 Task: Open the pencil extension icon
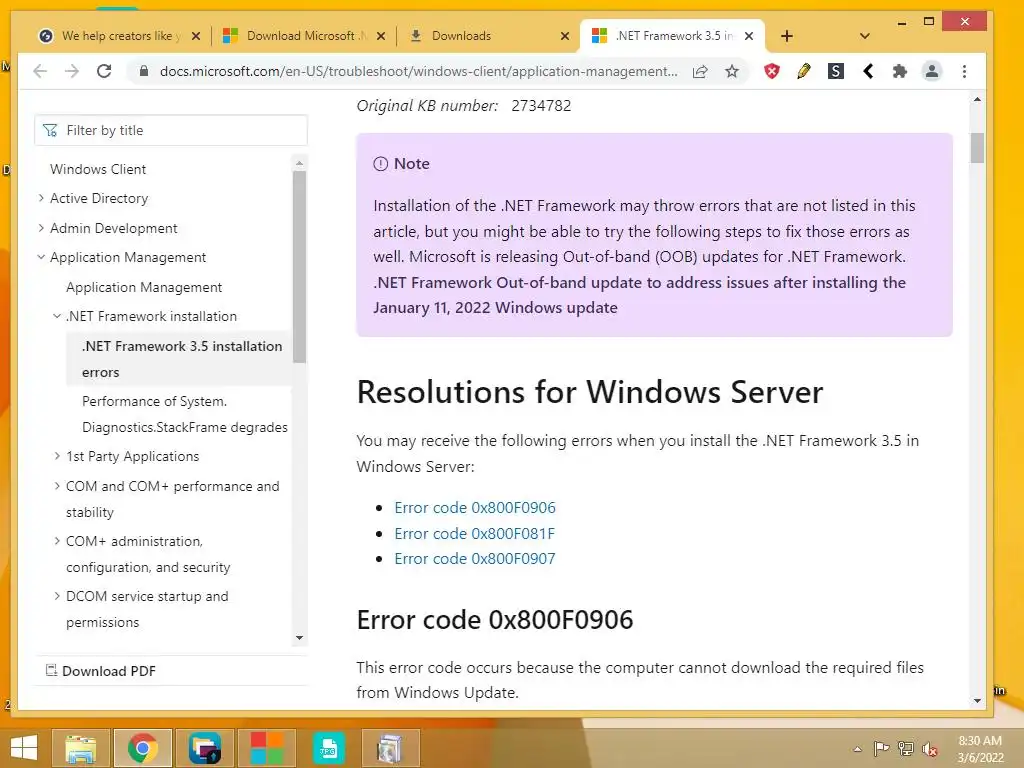[x=804, y=71]
